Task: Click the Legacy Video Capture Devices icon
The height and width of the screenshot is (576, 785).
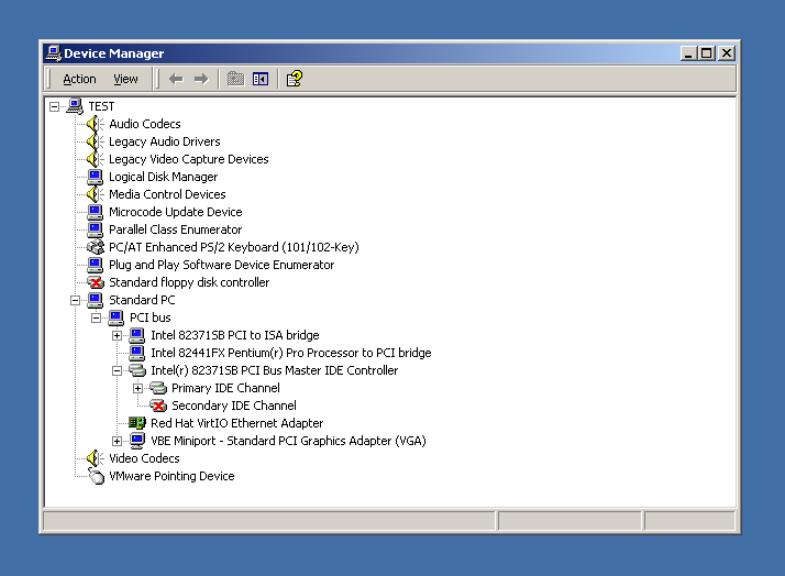Action: 95,159
